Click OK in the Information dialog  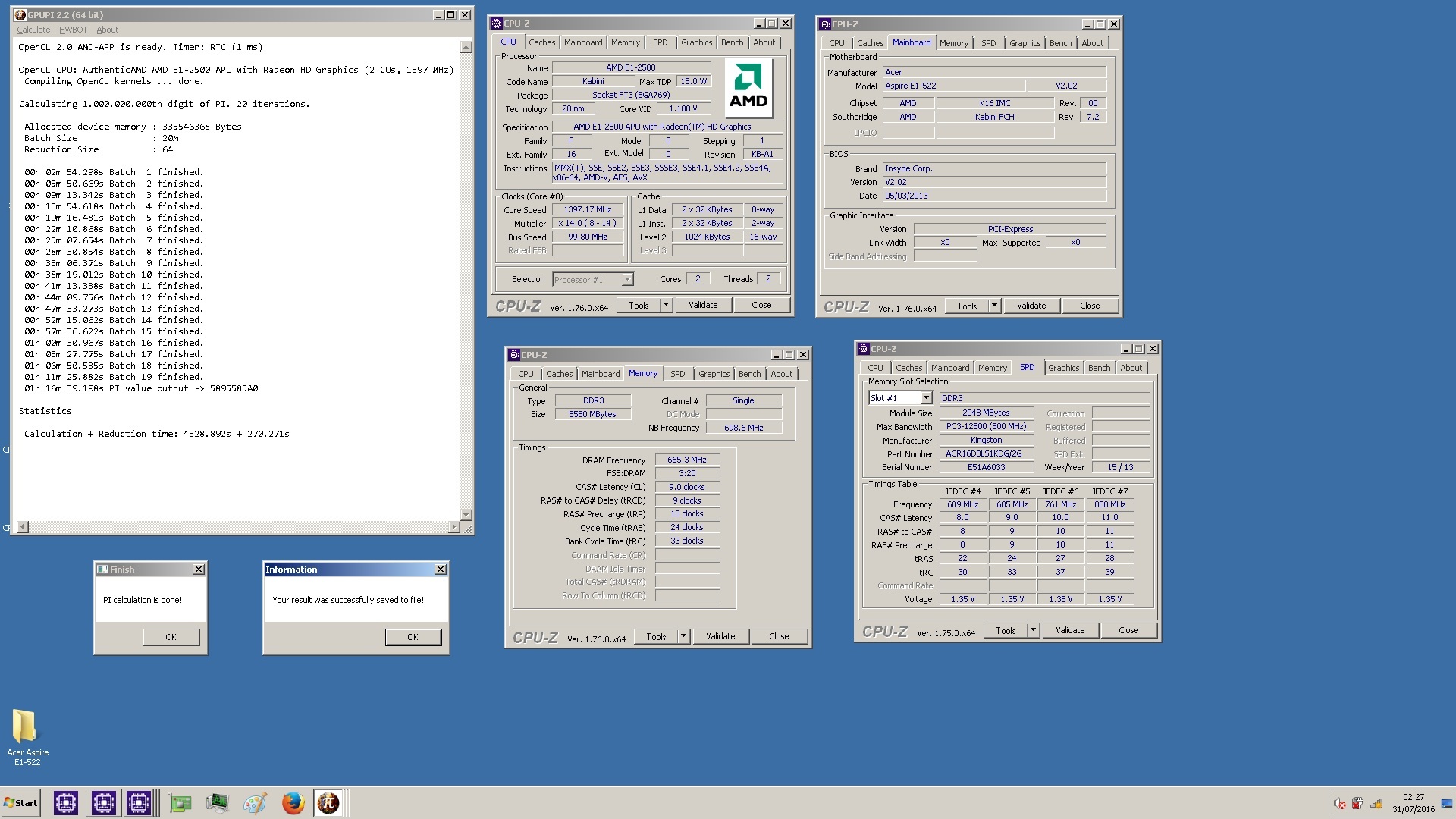pos(413,637)
